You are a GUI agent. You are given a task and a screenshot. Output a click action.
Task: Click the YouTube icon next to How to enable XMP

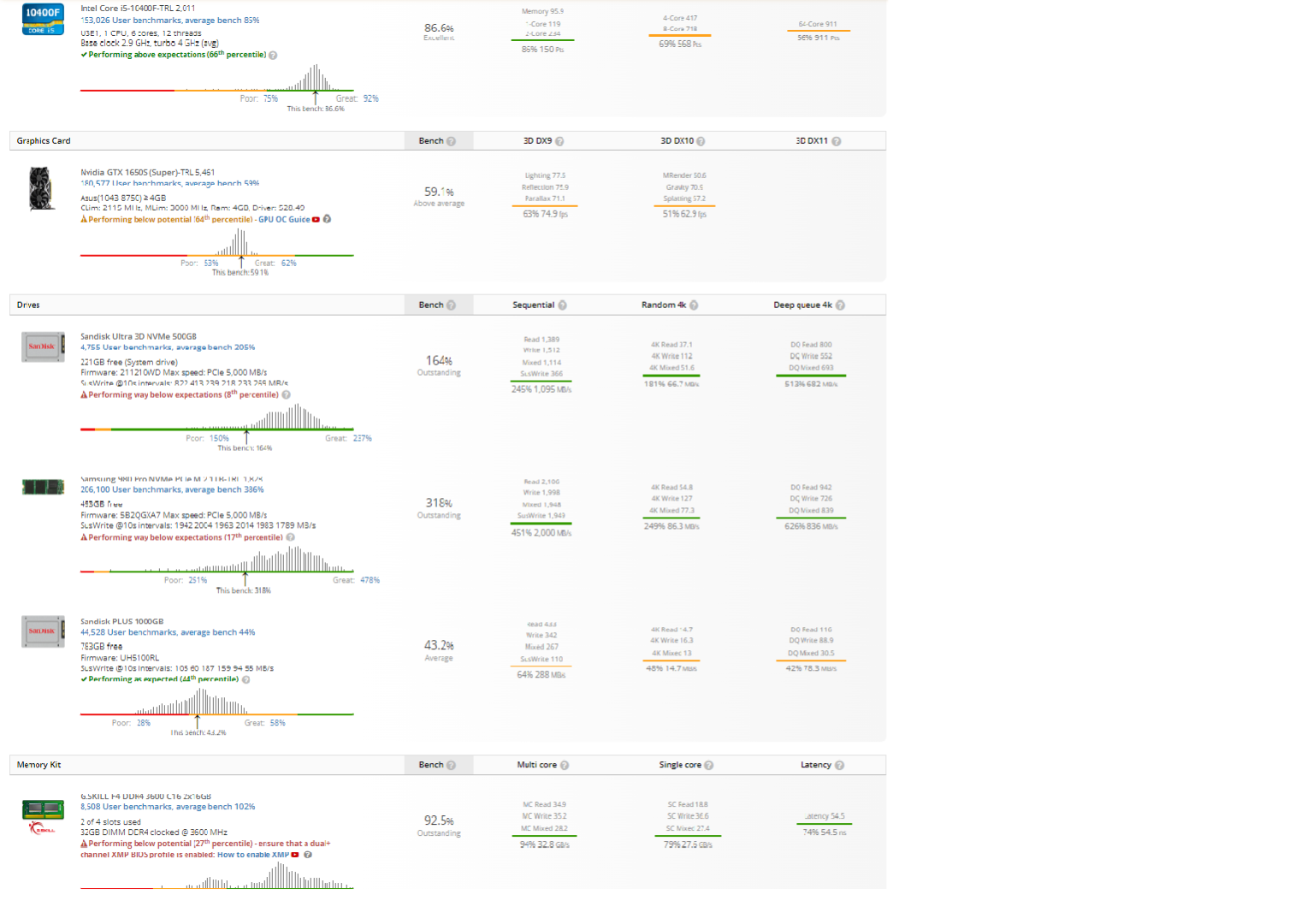(295, 855)
